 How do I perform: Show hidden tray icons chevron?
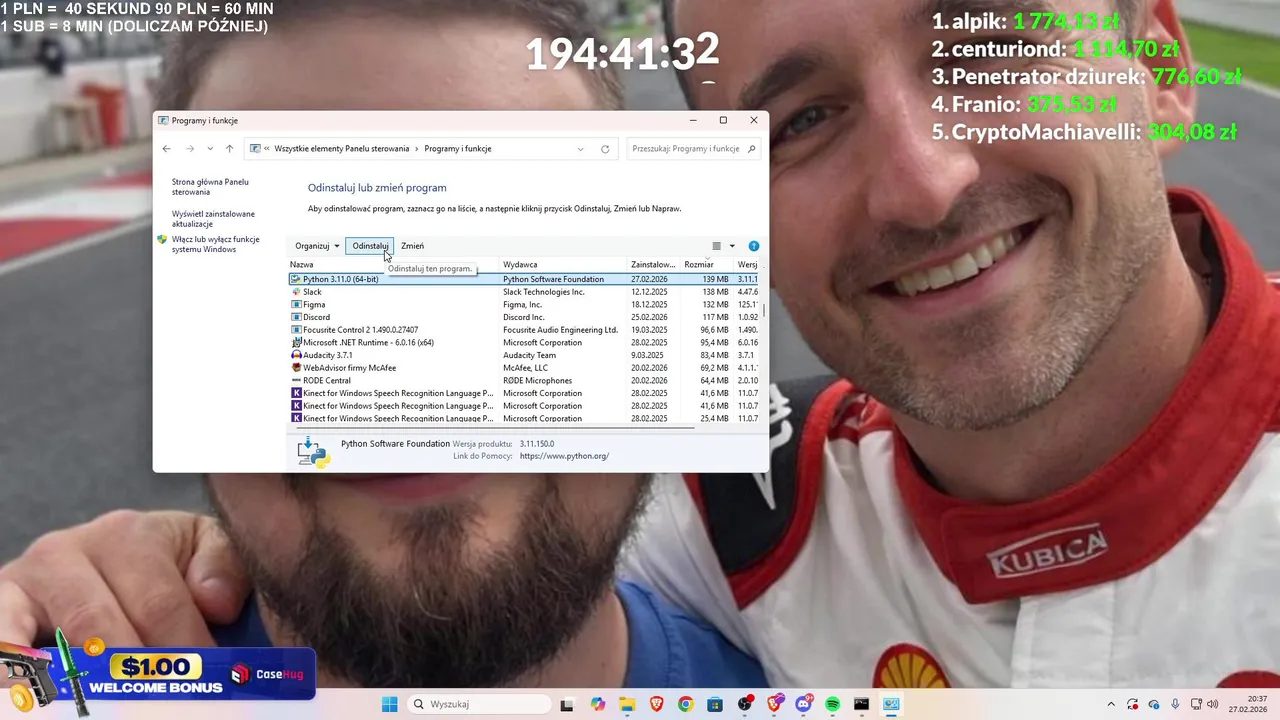[x=1111, y=704]
